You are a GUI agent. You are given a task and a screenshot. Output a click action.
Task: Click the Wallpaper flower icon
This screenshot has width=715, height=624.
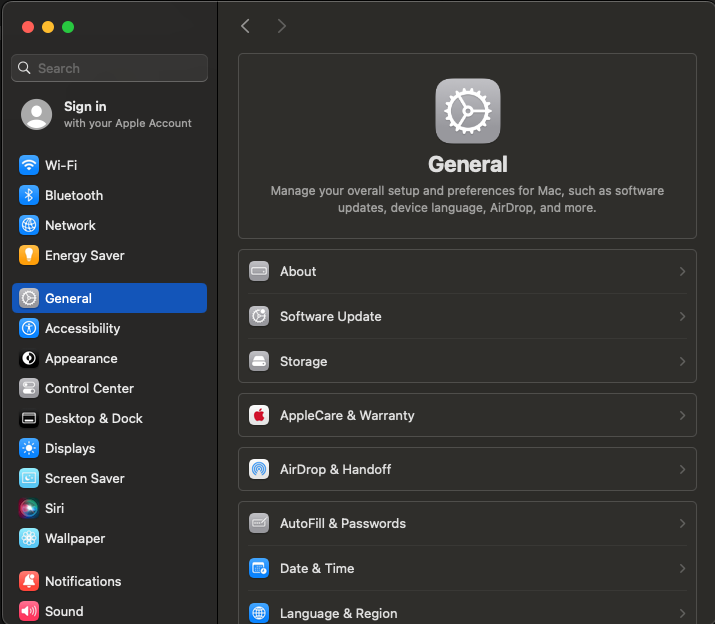pyautogui.click(x=29, y=538)
